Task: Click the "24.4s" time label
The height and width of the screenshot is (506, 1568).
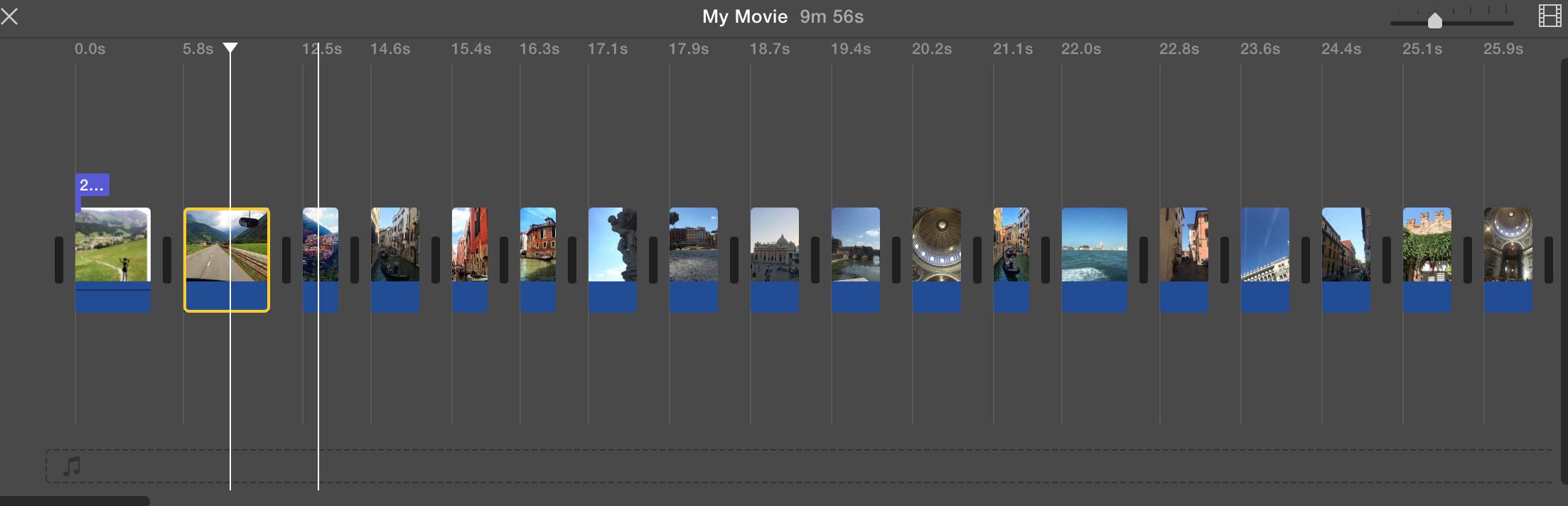Action: (1341, 49)
